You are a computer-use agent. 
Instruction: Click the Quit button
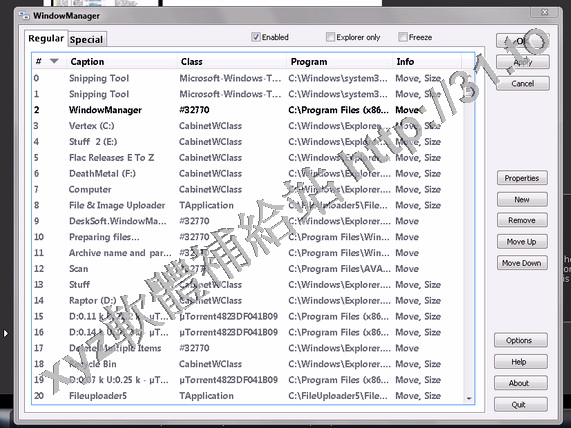520,405
